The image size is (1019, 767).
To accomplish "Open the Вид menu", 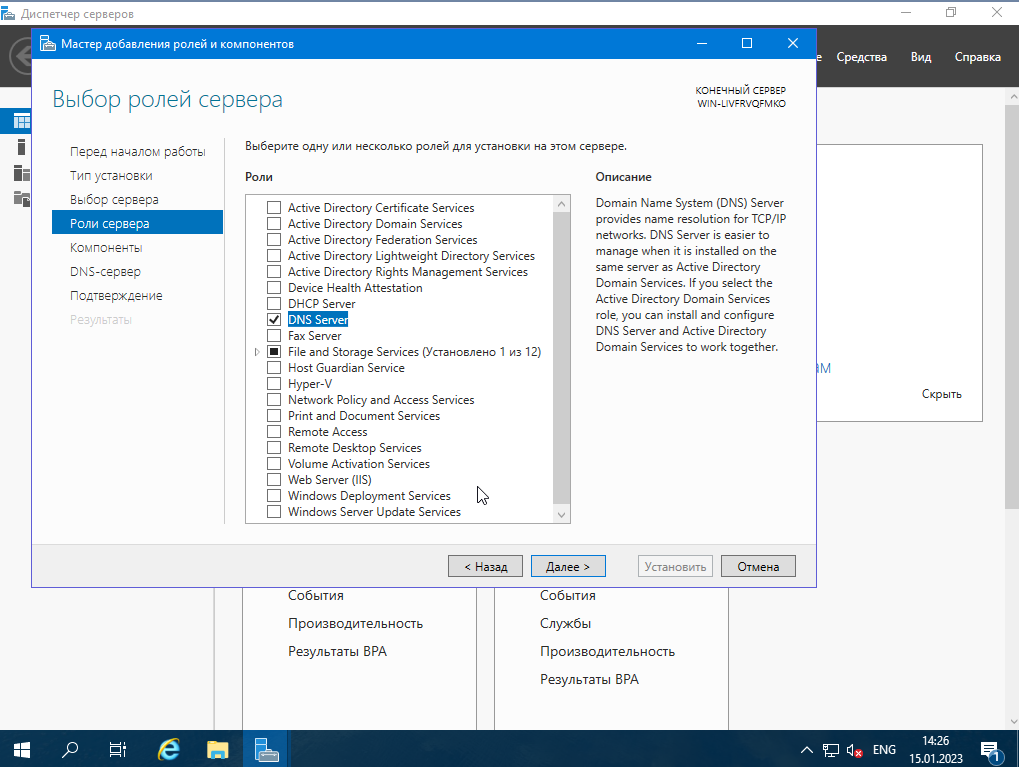I will [x=921, y=57].
